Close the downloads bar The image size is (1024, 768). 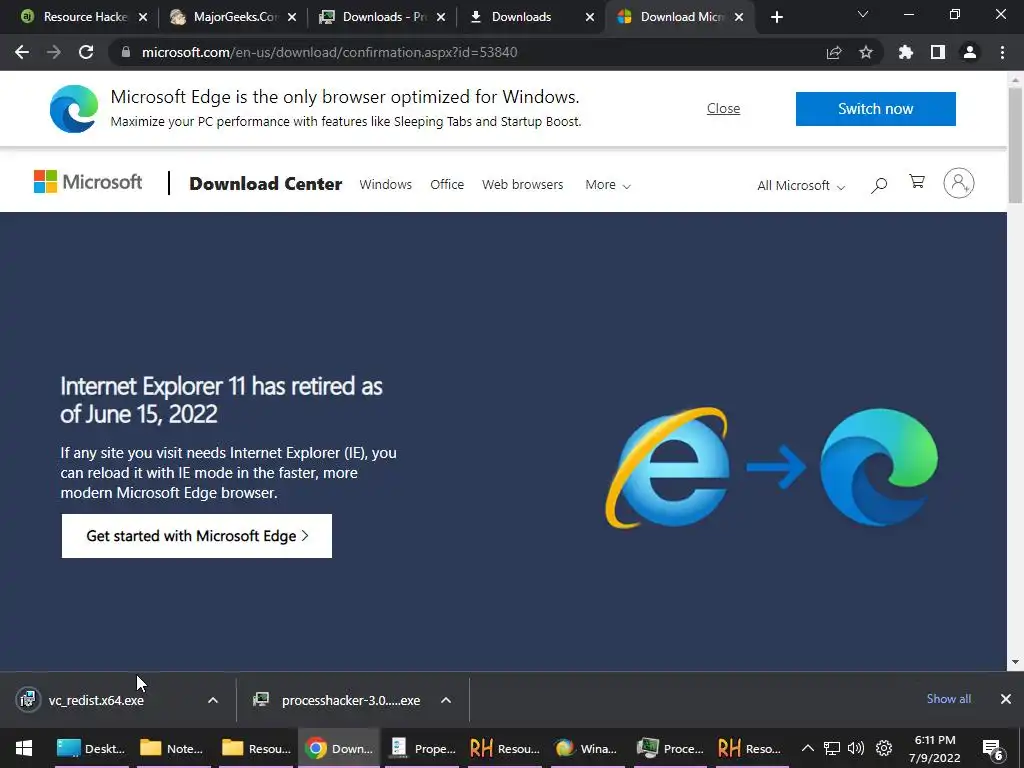pos(1006,699)
